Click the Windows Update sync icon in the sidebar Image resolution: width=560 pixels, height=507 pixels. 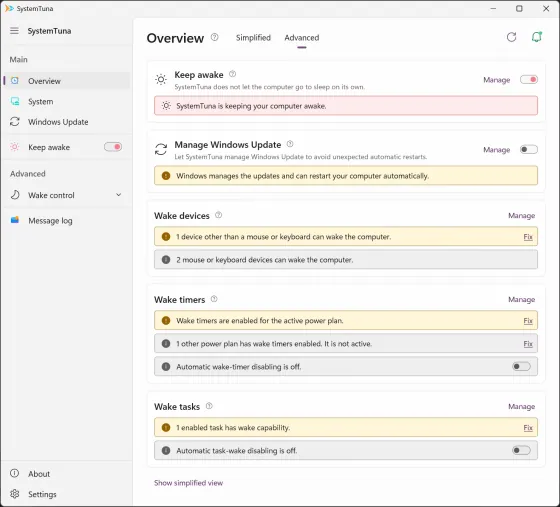15,122
